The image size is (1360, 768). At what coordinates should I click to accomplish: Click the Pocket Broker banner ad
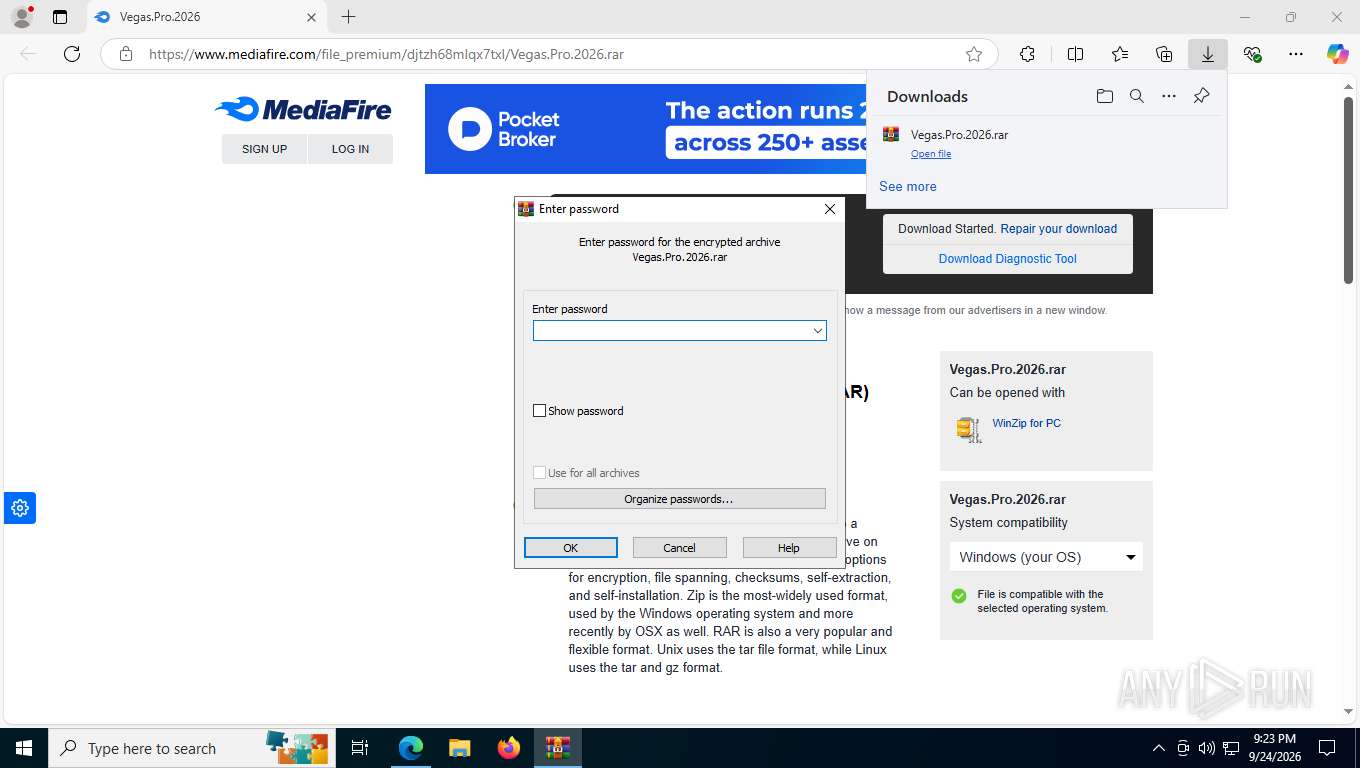646,129
